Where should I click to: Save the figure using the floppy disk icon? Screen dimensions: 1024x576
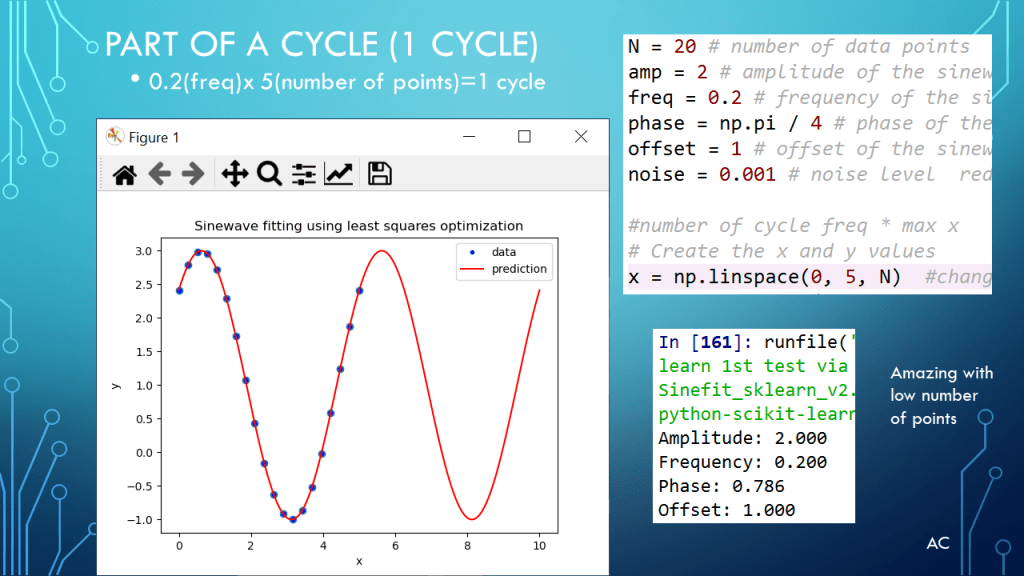(x=379, y=175)
